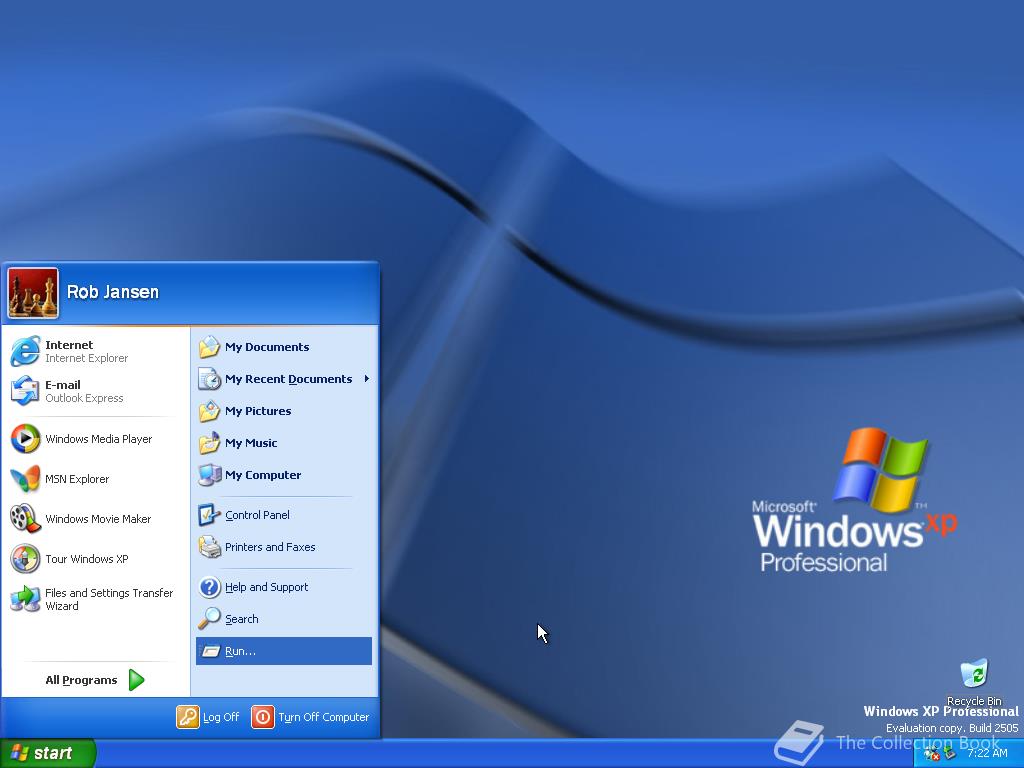Click the My Computer icon

click(x=210, y=475)
